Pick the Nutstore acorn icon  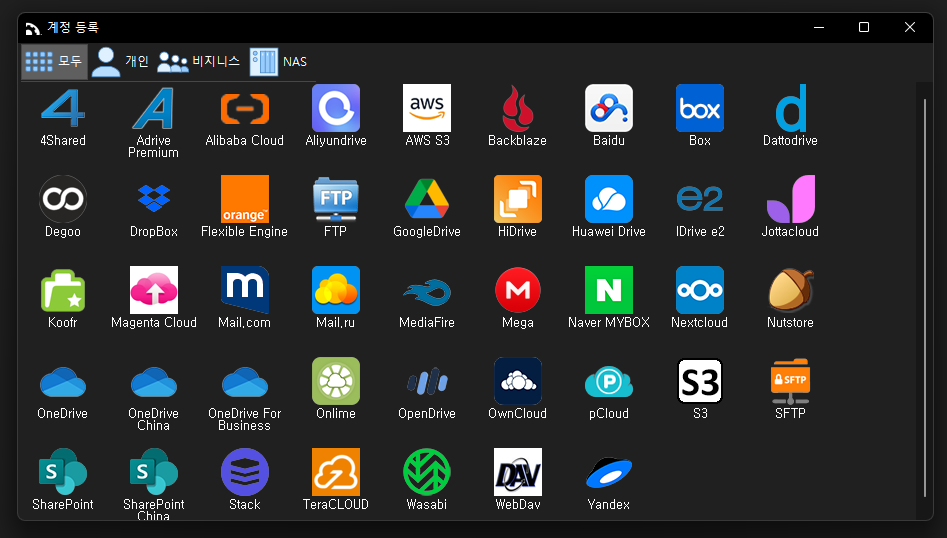[791, 290]
